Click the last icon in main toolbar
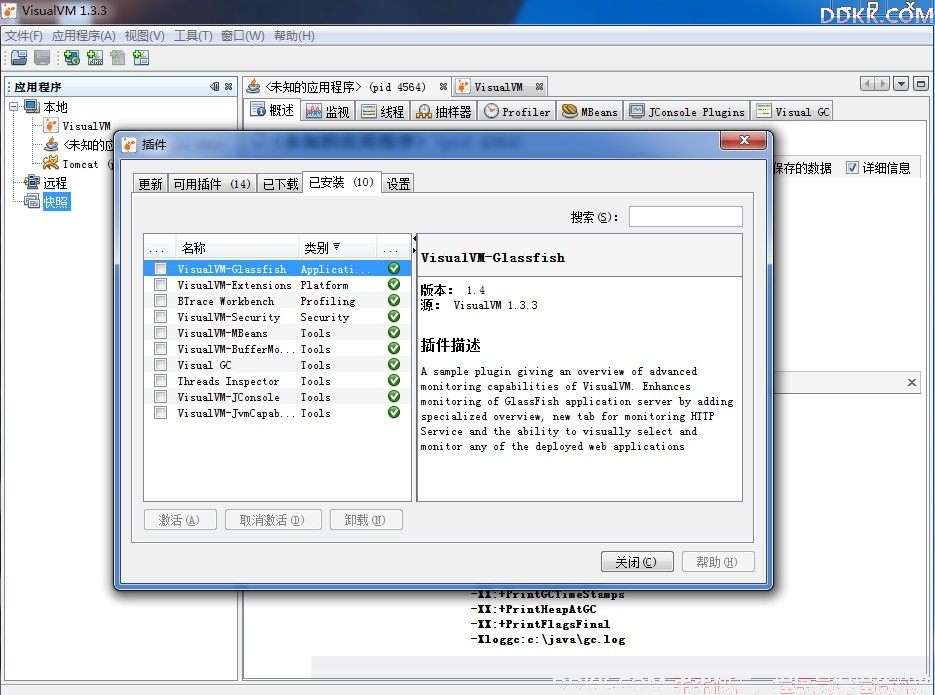 pyautogui.click(x=141, y=58)
